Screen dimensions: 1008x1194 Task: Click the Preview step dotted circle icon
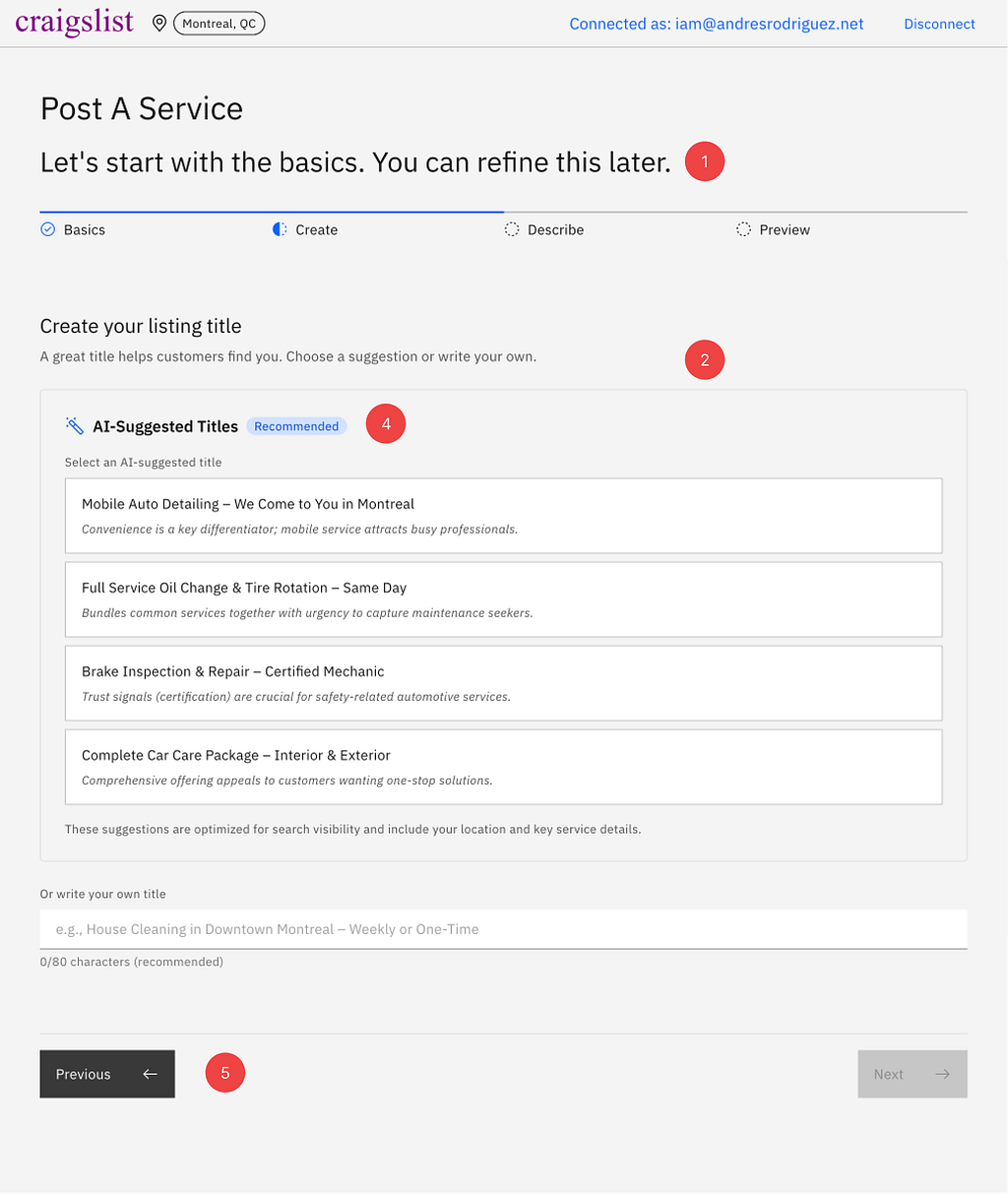pyautogui.click(x=743, y=229)
